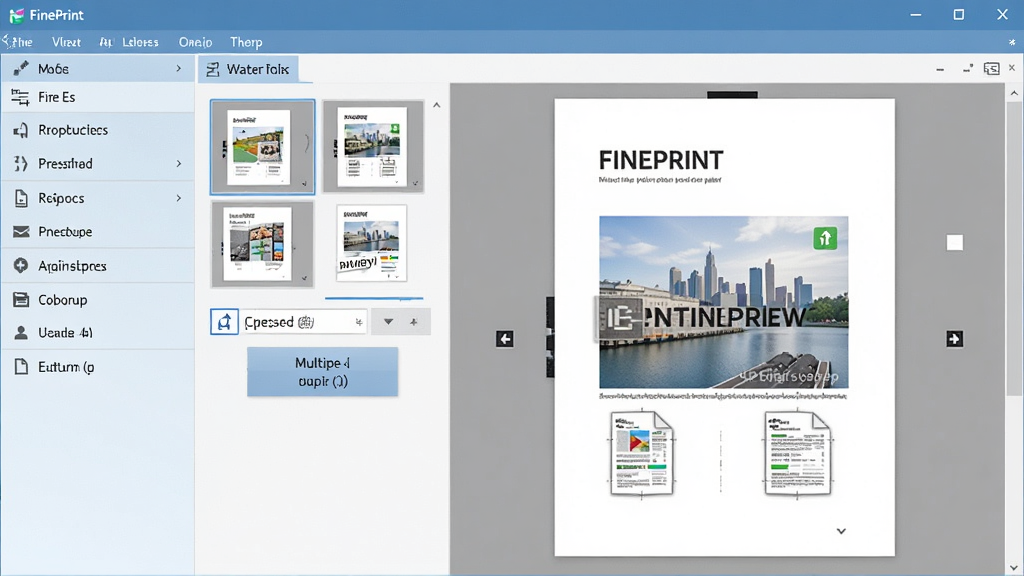
Task: Collapse thumbnail list with the up caret
Action: pos(437,105)
